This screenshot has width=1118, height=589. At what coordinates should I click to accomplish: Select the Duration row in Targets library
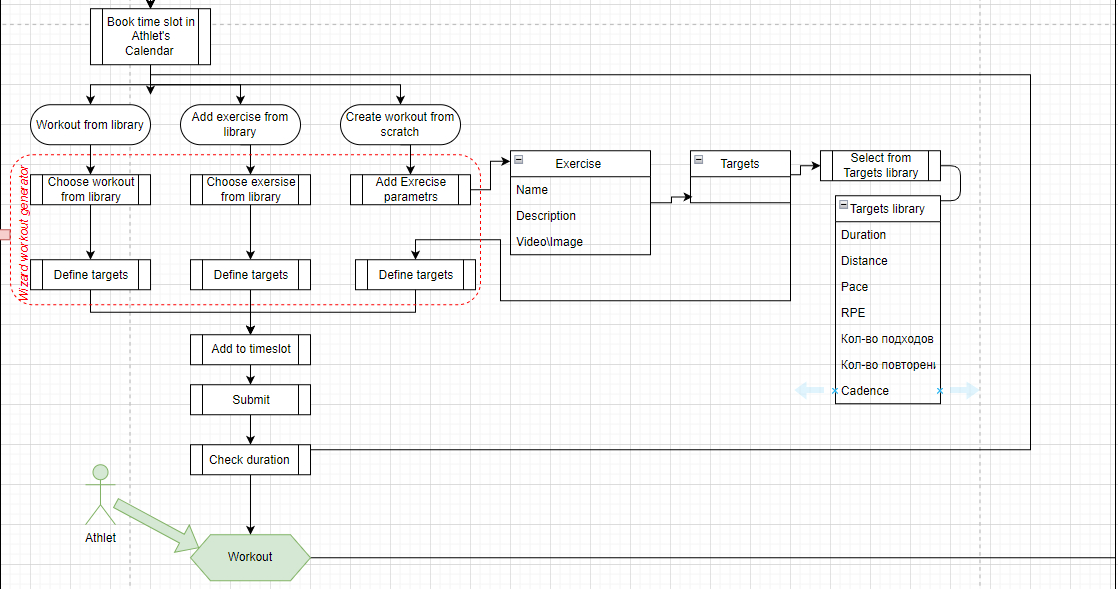tap(888, 235)
